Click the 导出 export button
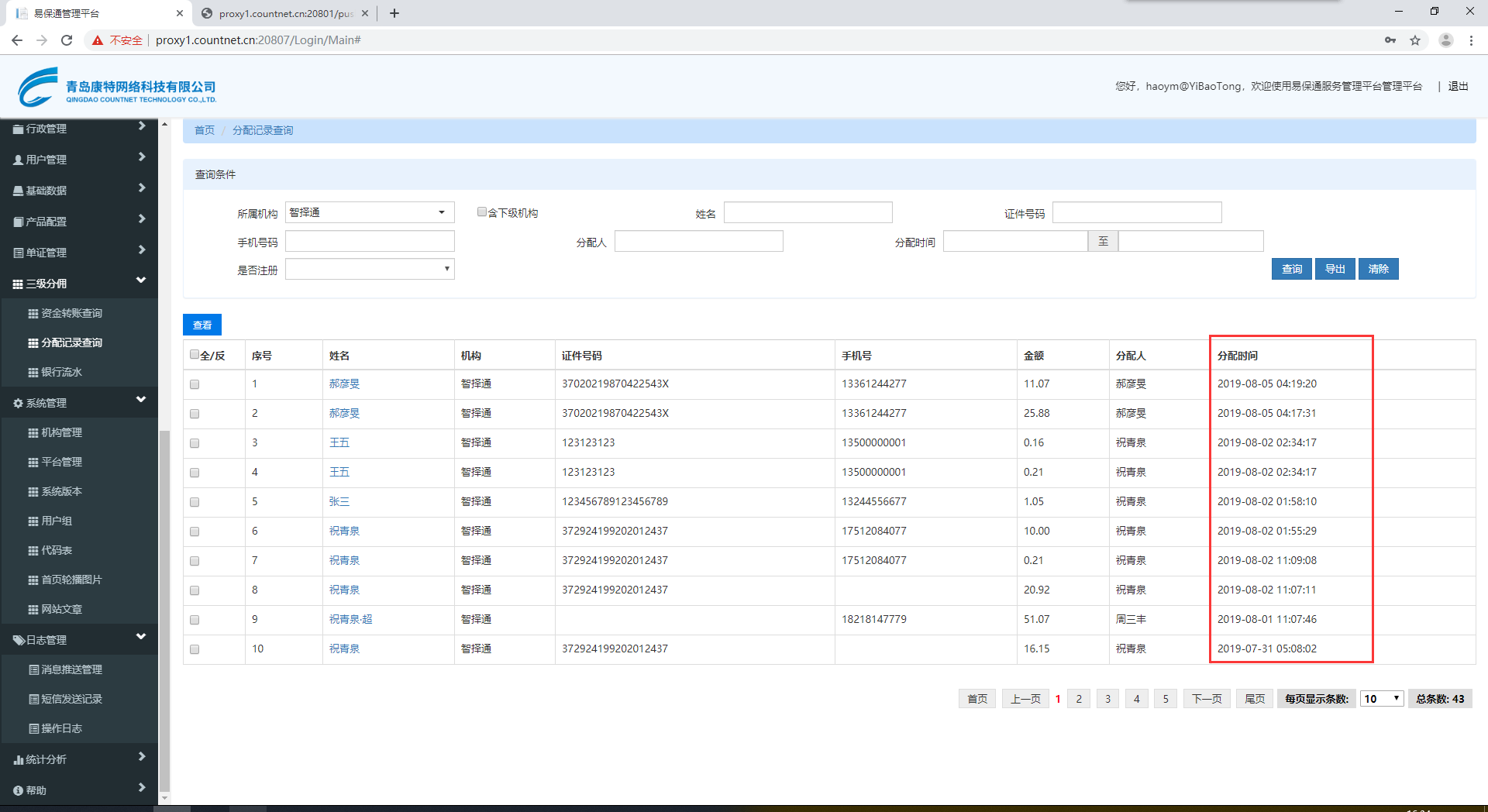The width and height of the screenshot is (1488, 812). coord(1335,269)
